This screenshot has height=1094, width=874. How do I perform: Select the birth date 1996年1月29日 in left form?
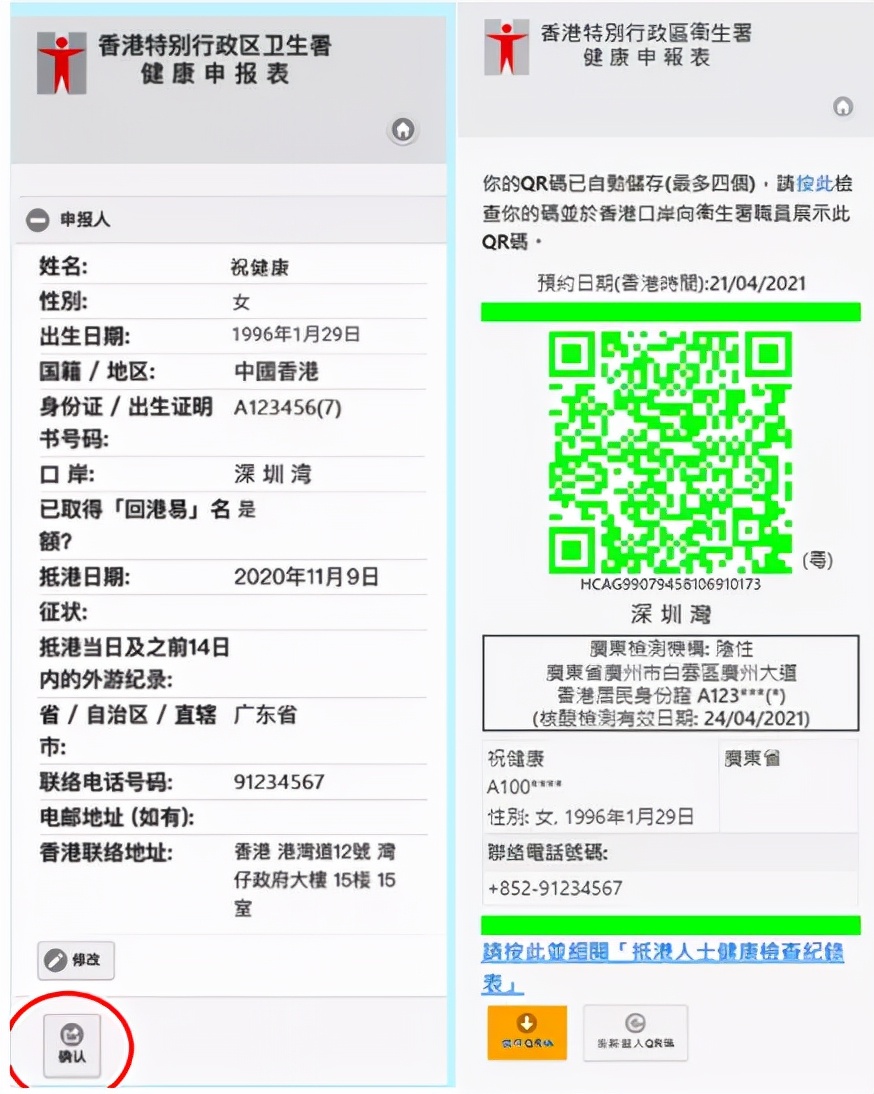click(296, 334)
